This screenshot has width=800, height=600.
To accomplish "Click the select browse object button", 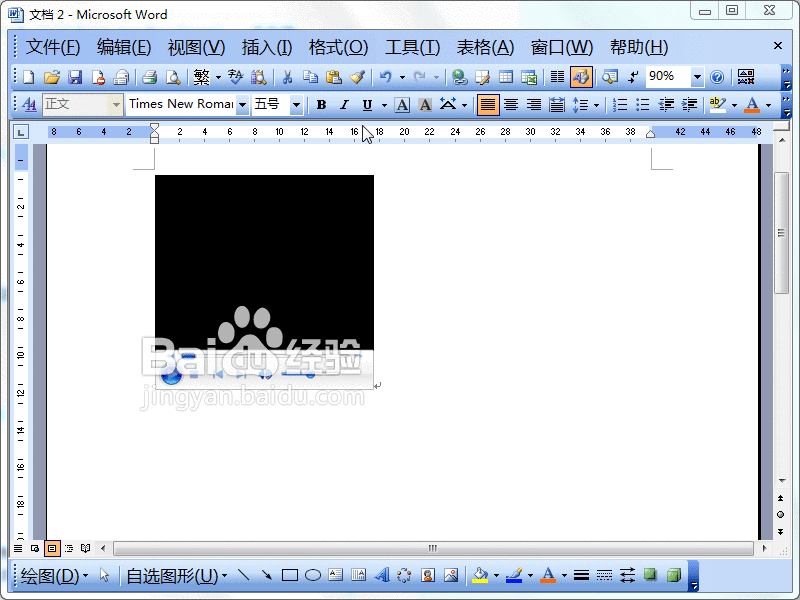I will tap(781, 514).
